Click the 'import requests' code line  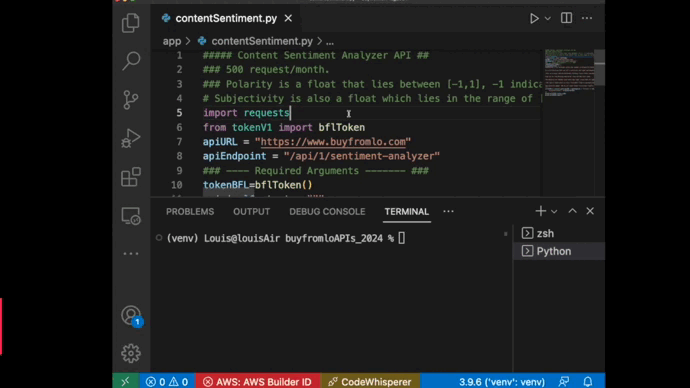(x=246, y=113)
